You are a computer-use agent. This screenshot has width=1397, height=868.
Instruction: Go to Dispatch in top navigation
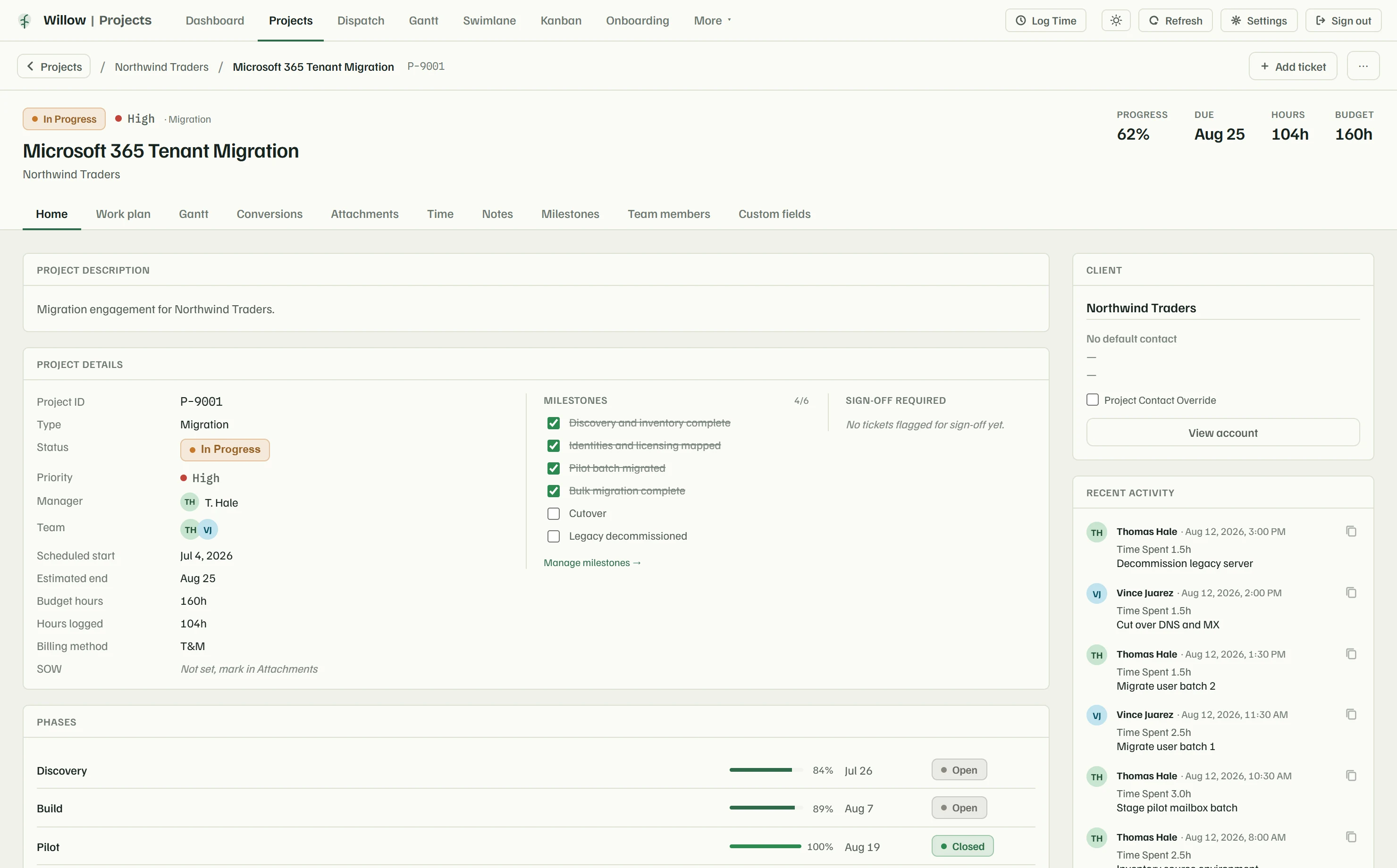tap(361, 21)
